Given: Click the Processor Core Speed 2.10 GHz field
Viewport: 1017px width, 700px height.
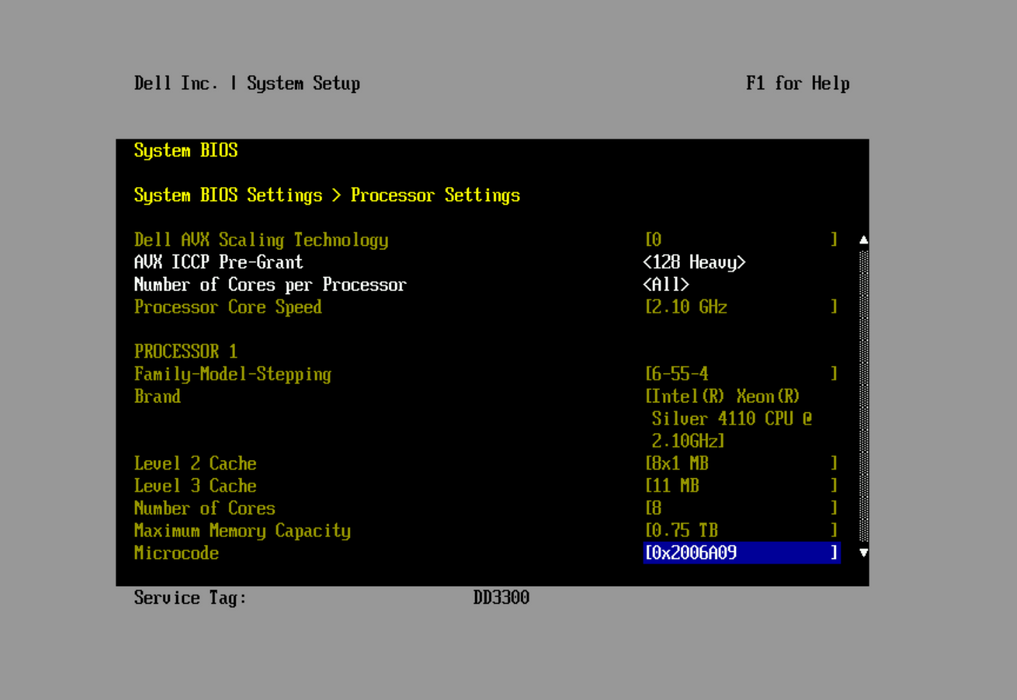Looking at the screenshot, I should (740, 307).
